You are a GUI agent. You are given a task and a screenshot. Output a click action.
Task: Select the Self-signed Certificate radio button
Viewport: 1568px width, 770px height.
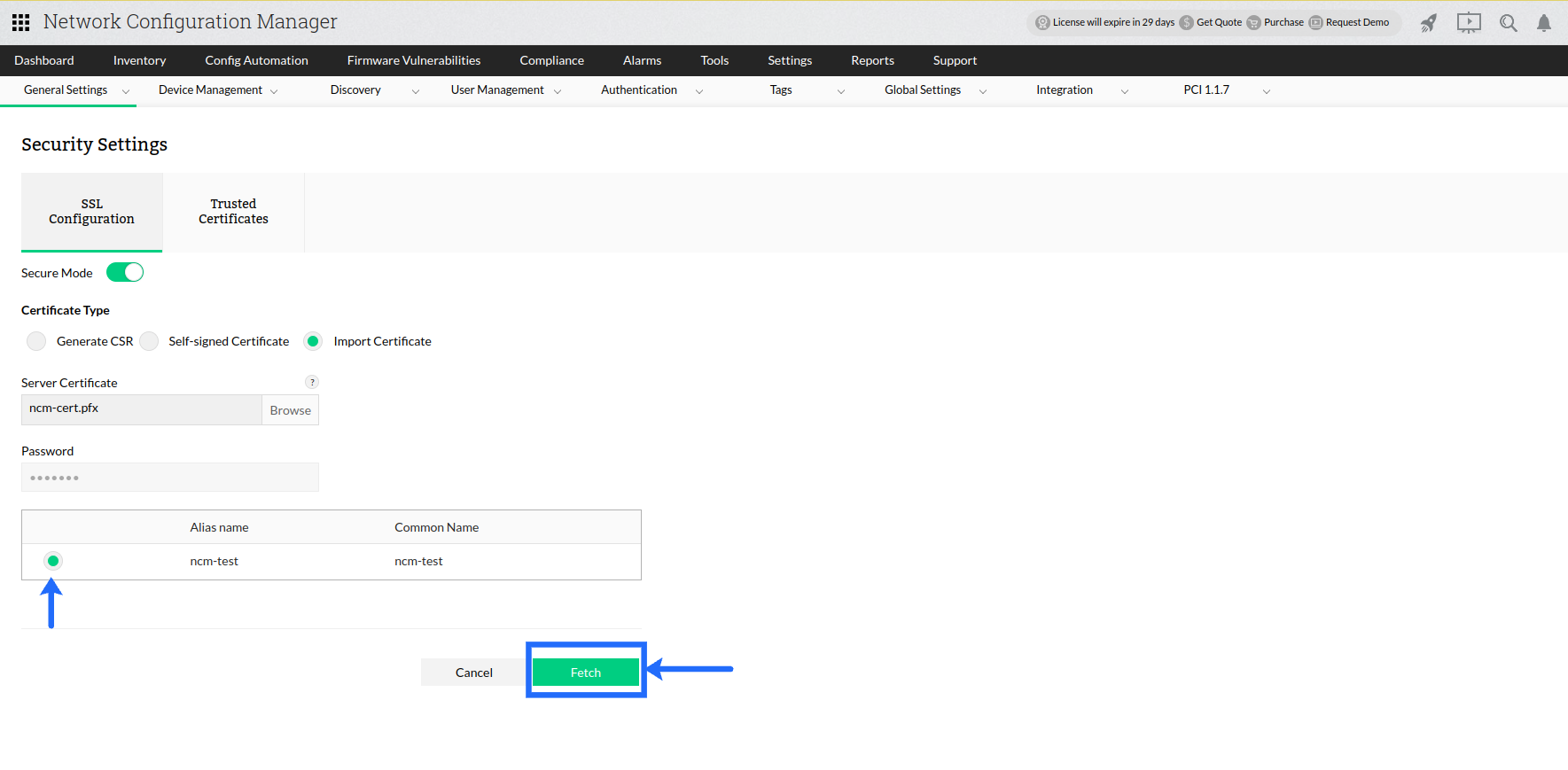coord(149,341)
